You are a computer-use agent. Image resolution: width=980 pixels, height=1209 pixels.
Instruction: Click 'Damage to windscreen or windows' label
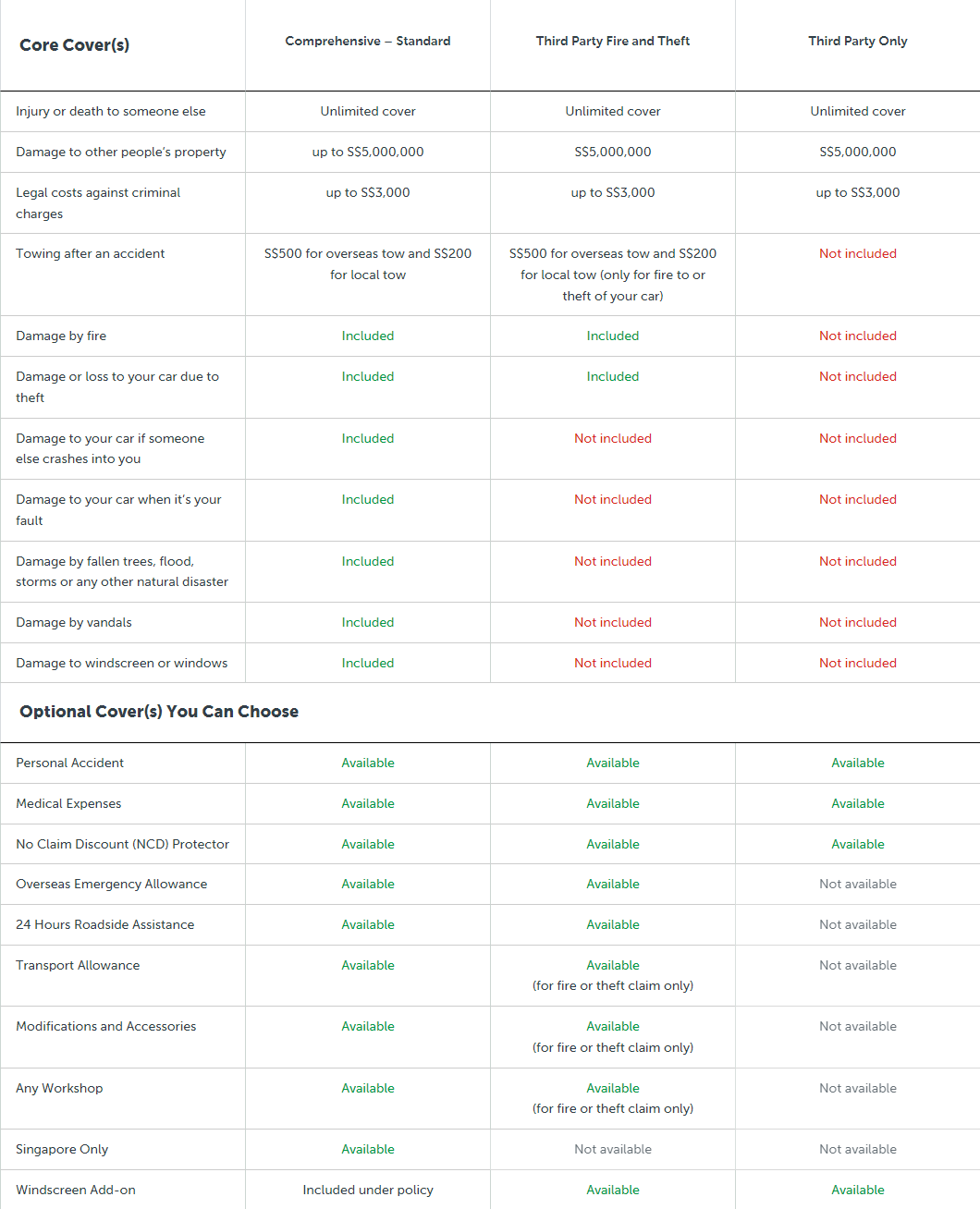[122, 663]
